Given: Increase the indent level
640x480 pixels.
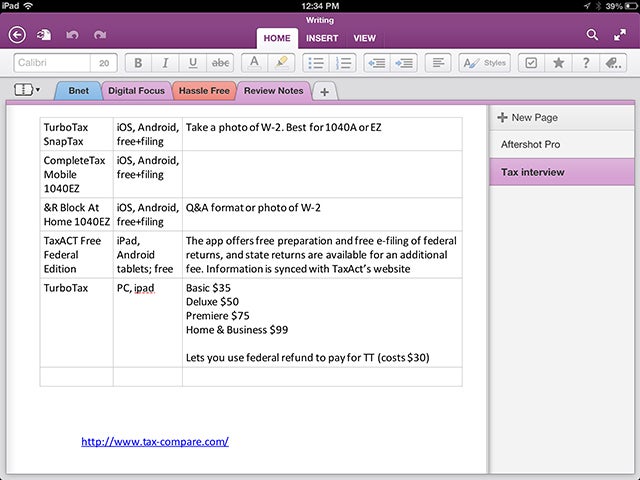Looking at the screenshot, I should click(x=404, y=63).
